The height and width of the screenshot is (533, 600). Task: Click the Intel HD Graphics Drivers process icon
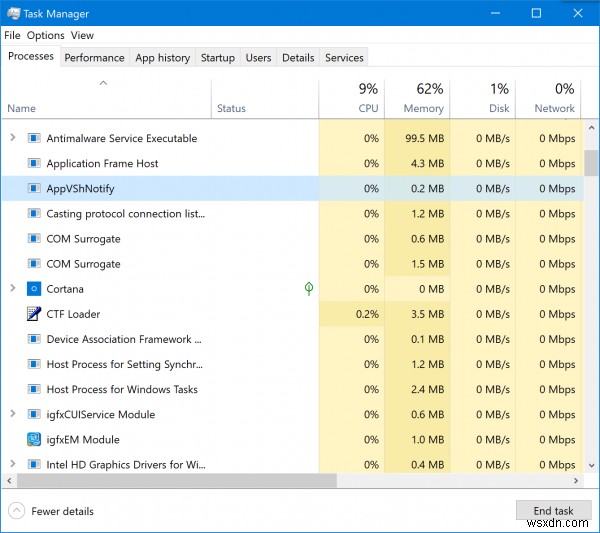[x=34, y=465]
